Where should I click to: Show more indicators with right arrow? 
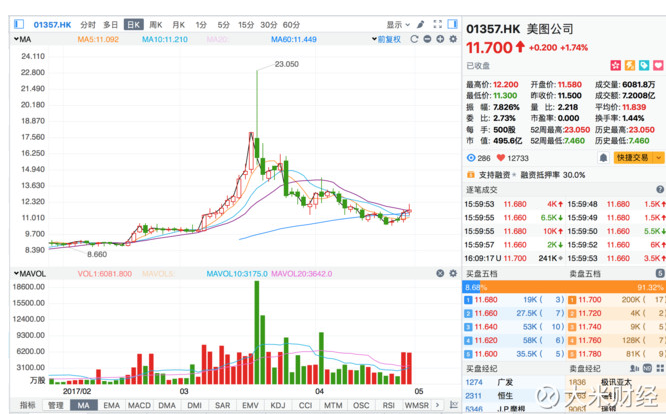437,405
